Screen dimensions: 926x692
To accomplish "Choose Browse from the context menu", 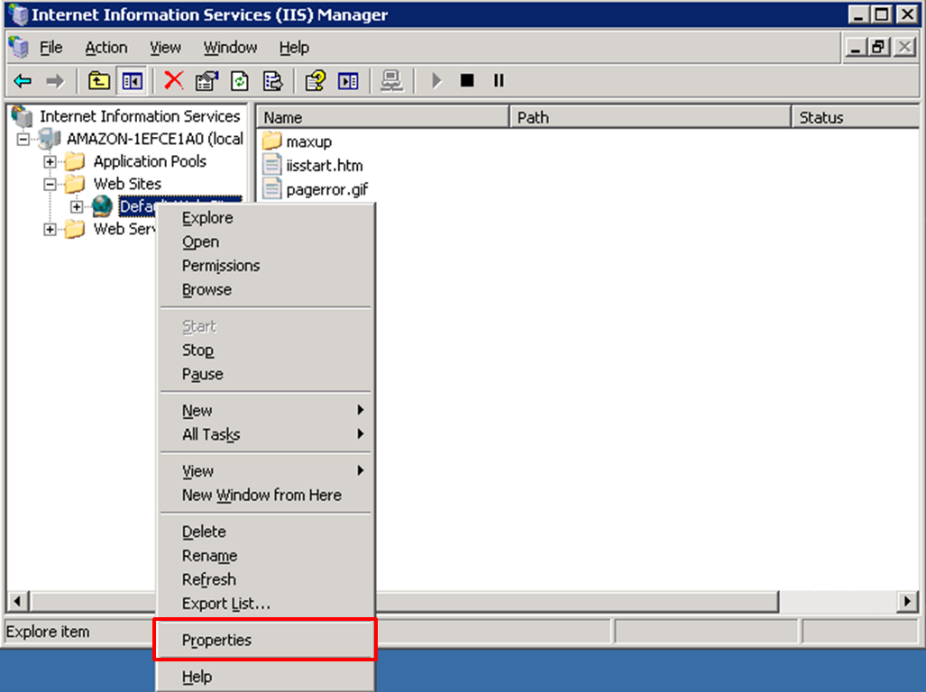I will coord(266,290).
